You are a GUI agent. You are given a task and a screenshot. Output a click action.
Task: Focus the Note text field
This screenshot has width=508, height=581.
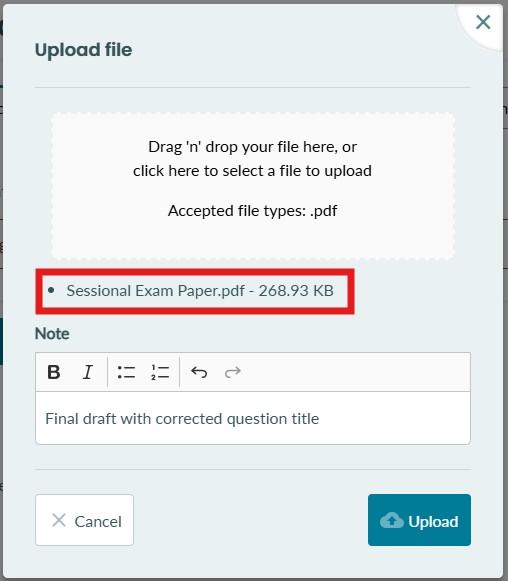(x=253, y=418)
